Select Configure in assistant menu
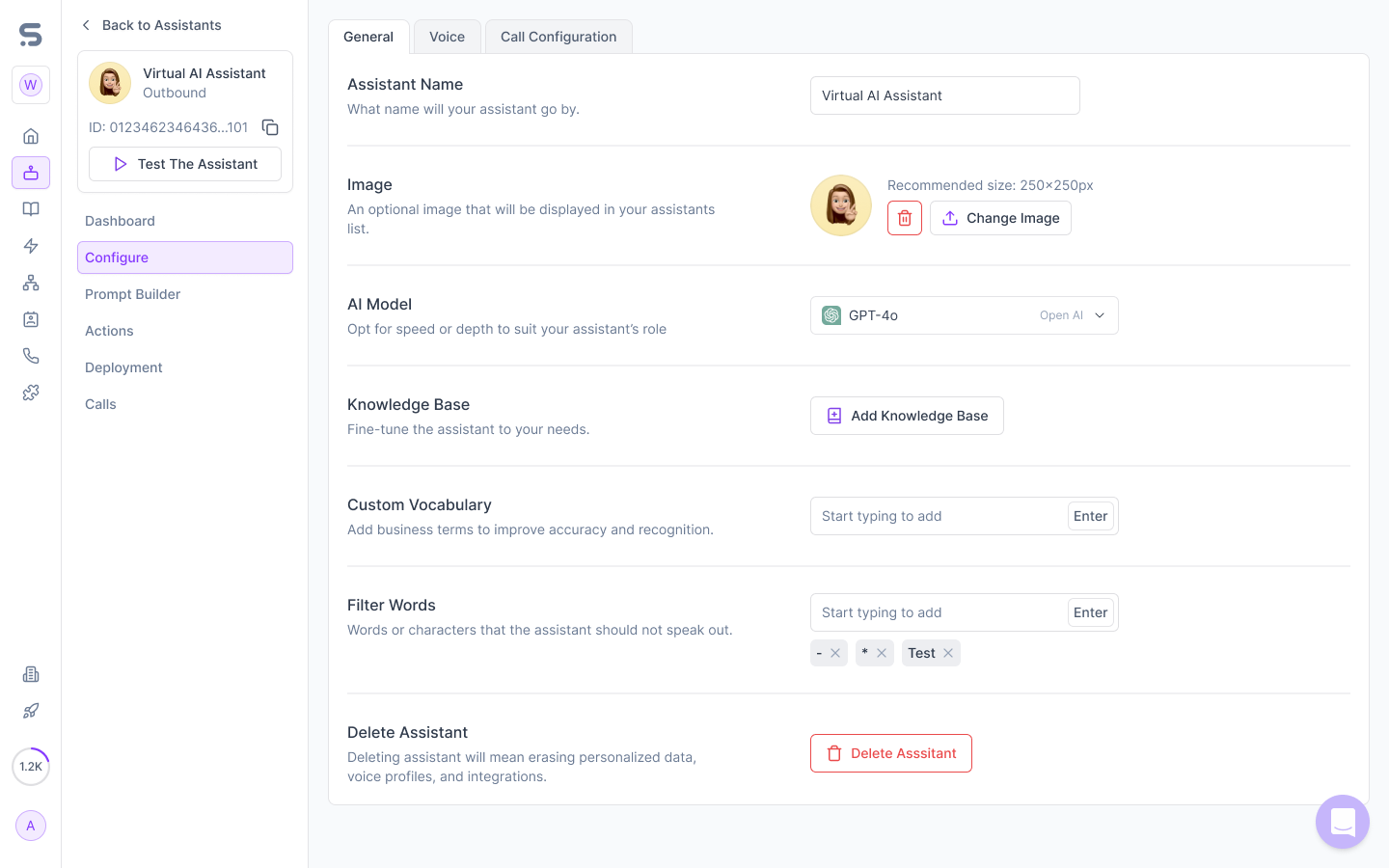This screenshot has height=868, width=1389. 185,258
